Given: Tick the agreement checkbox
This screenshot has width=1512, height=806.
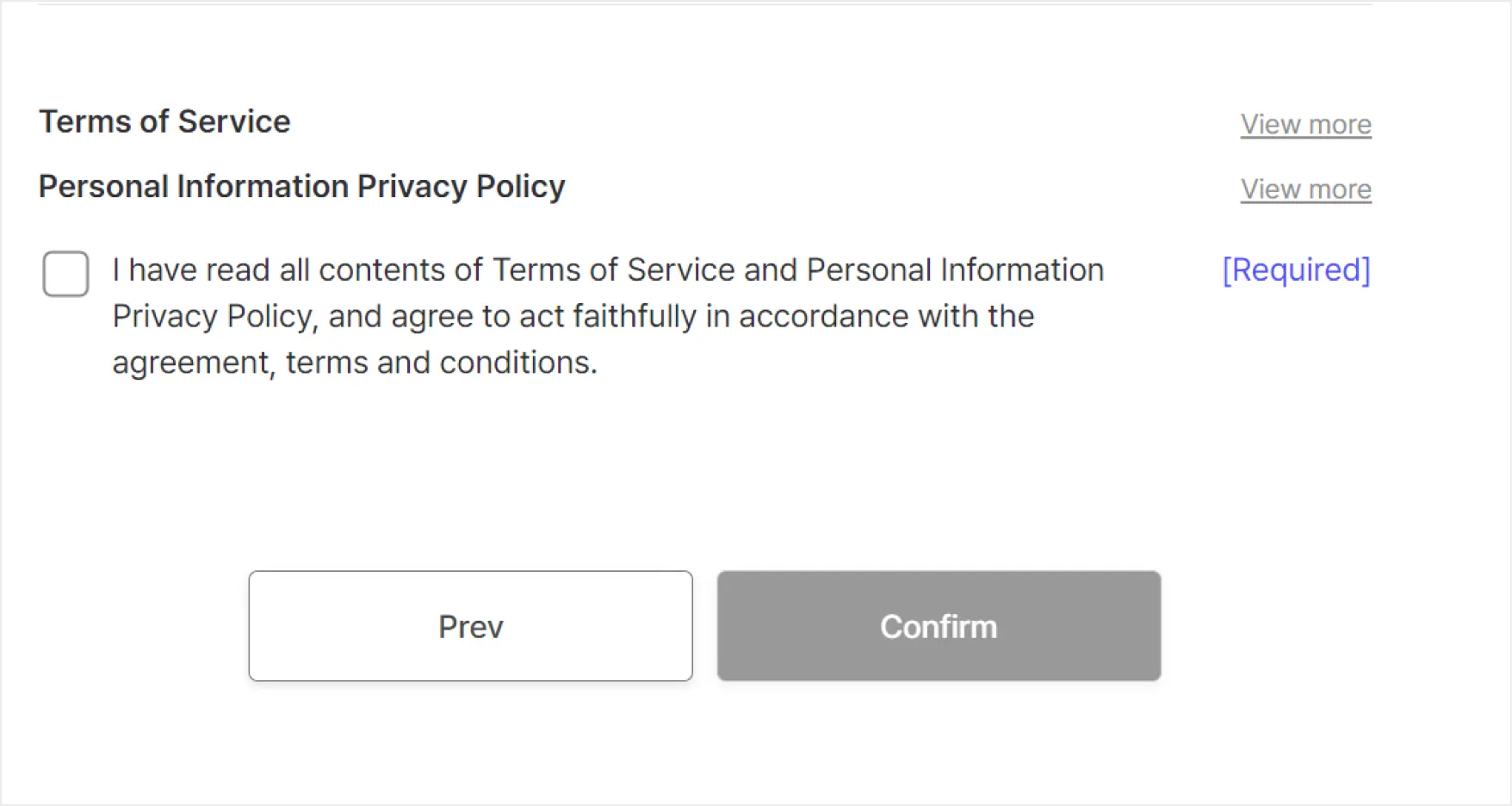Looking at the screenshot, I should pyautogui.click(x=65, y=274).
